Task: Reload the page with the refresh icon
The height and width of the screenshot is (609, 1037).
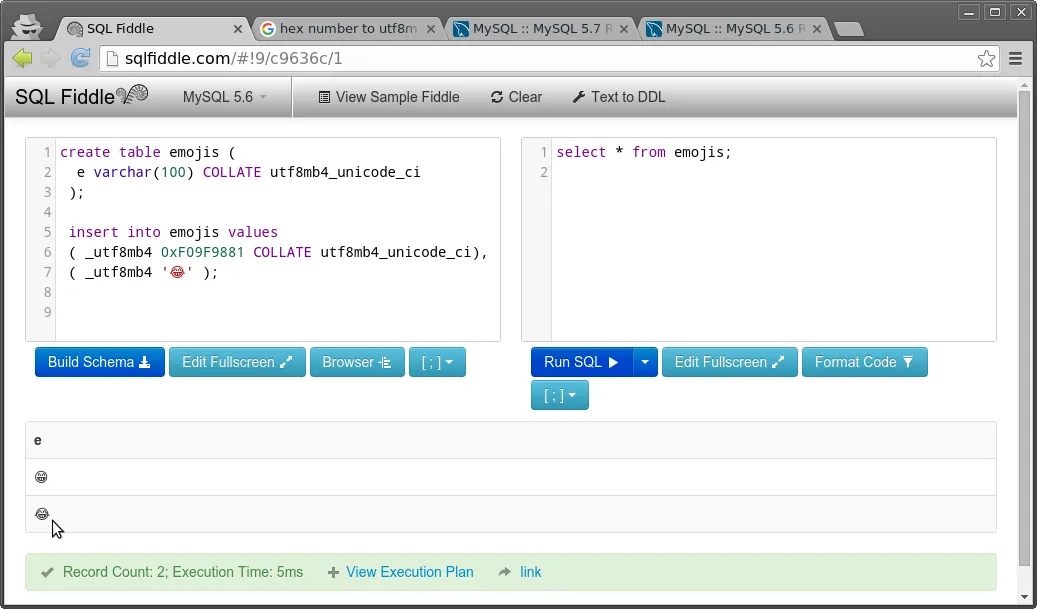Action: 80,58
